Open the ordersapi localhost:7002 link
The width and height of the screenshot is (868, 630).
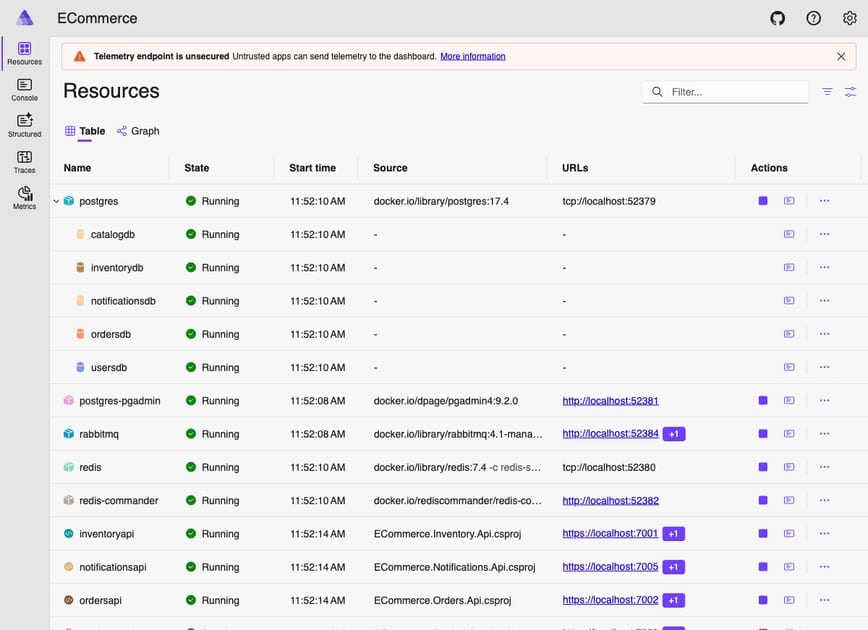610,600
